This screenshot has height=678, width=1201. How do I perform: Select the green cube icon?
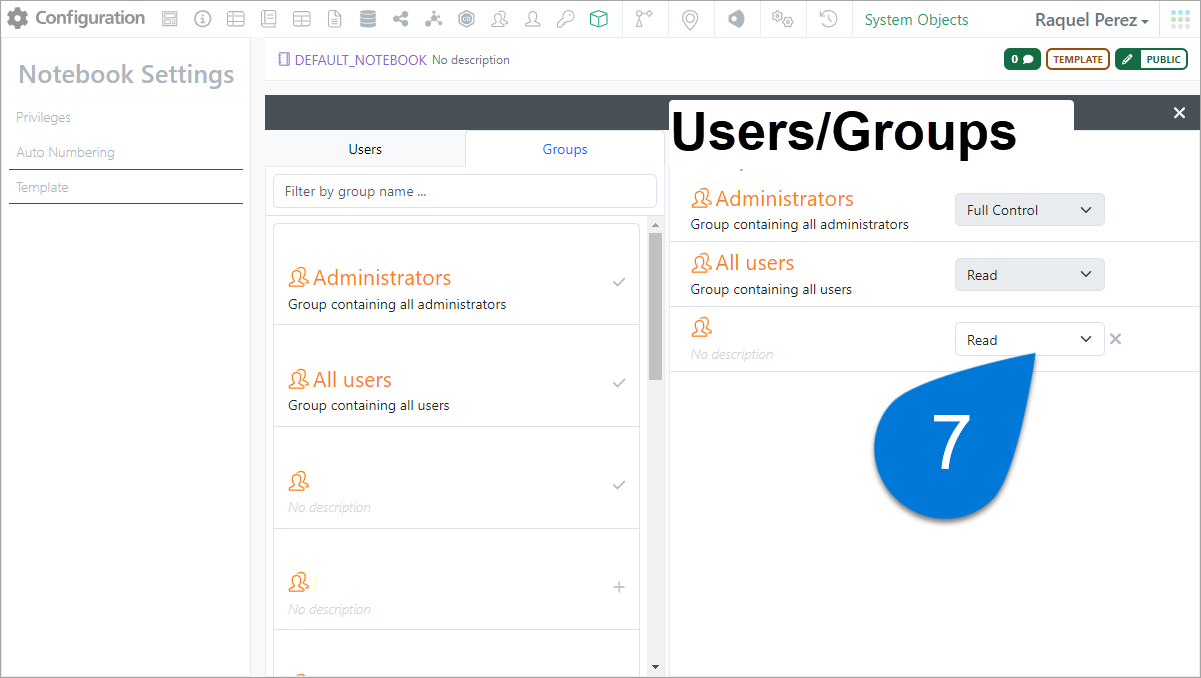pos(598,19)
